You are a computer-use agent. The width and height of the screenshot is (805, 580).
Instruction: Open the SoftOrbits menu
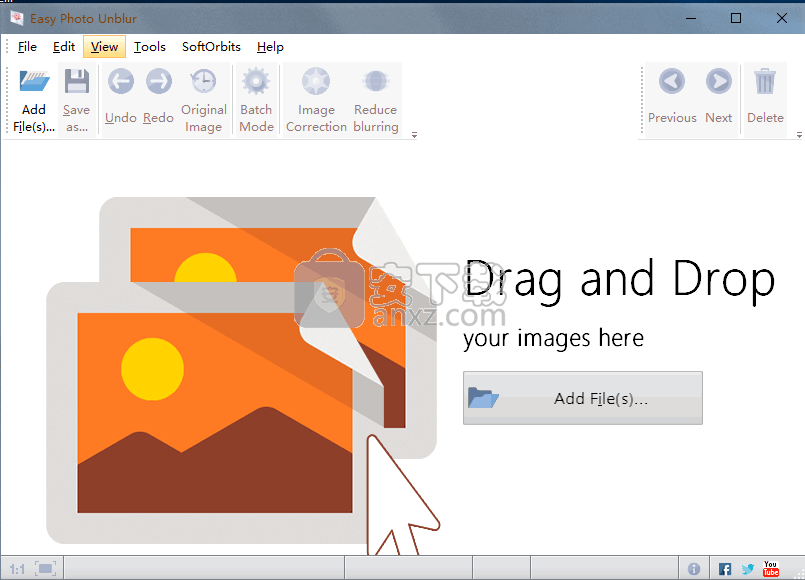(211, 47)
